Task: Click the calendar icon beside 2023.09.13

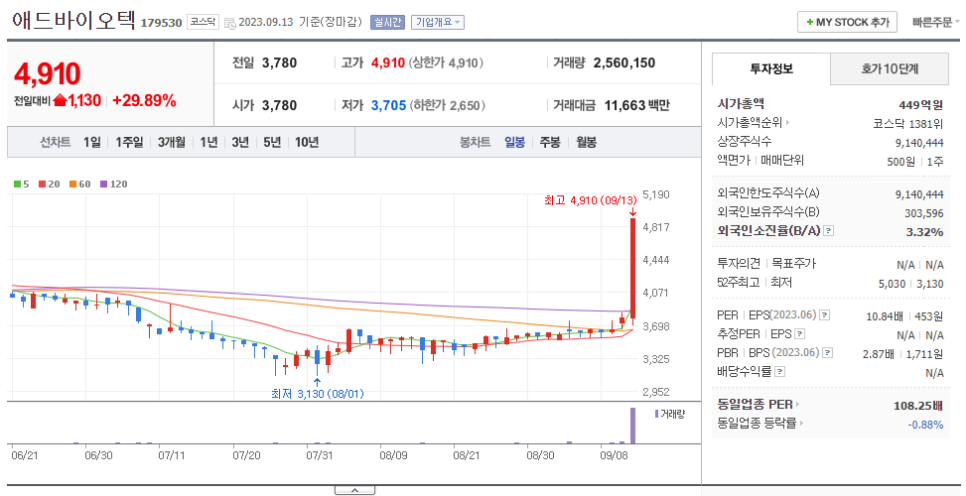Action: (x=229, y=23)
